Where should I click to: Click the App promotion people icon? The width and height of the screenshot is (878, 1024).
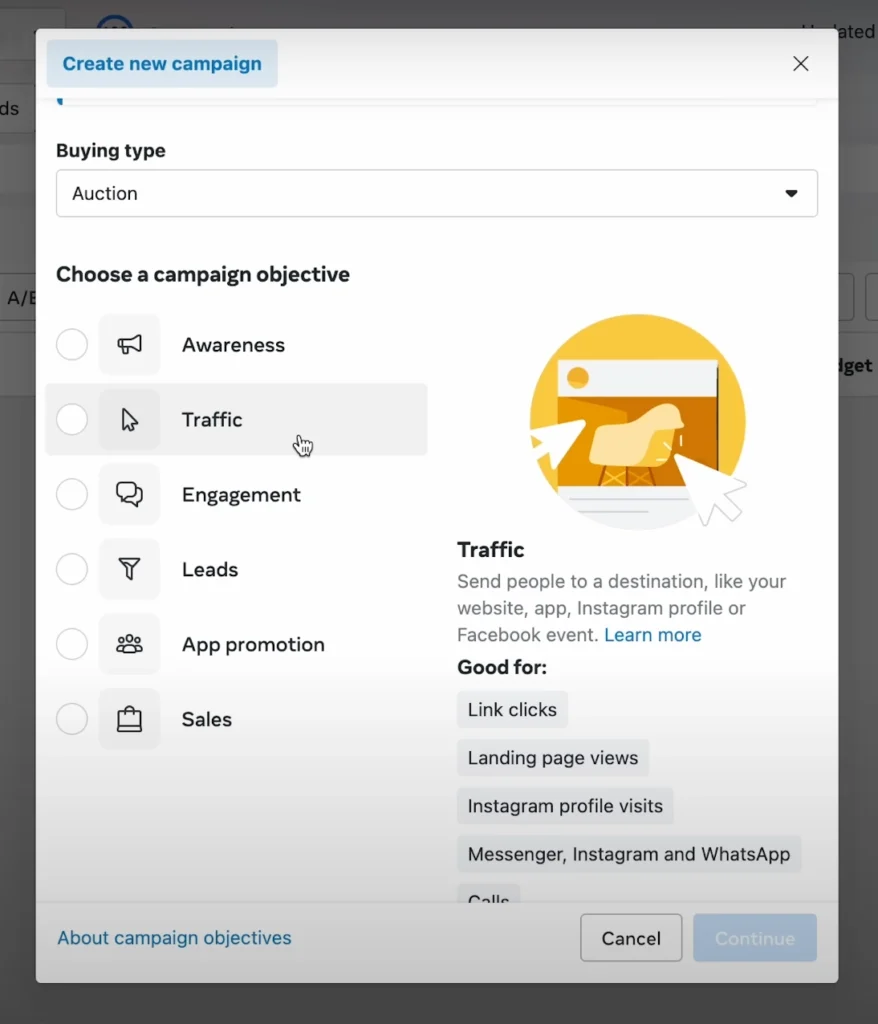pos(129,644)
